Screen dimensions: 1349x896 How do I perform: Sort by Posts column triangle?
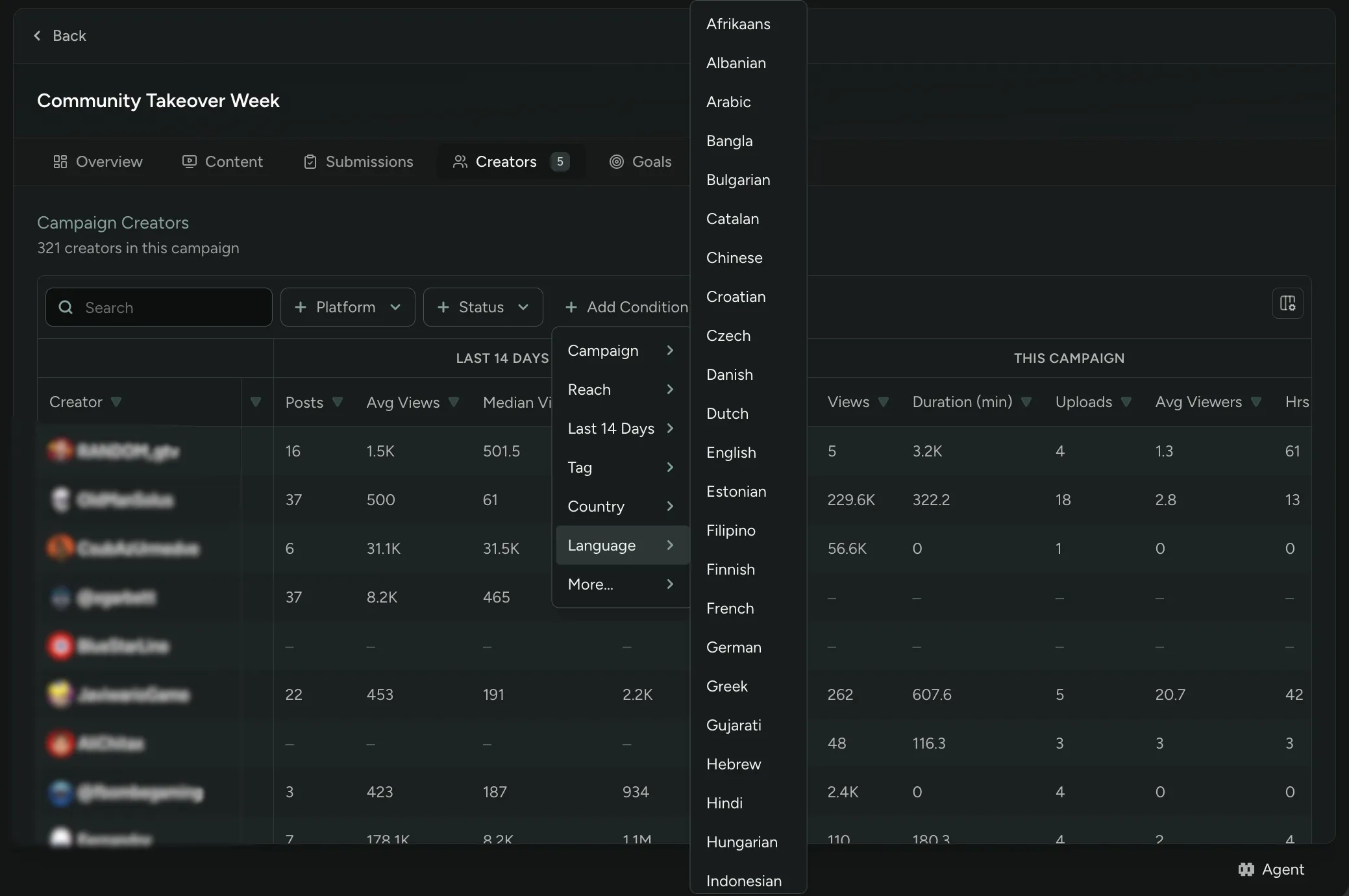point(338,402)
